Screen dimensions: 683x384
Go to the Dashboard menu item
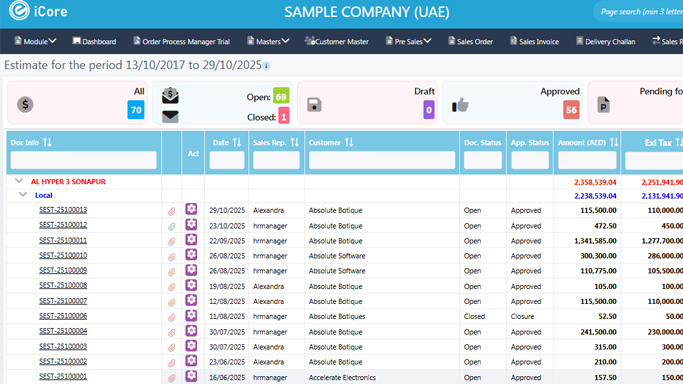[94, 41]
